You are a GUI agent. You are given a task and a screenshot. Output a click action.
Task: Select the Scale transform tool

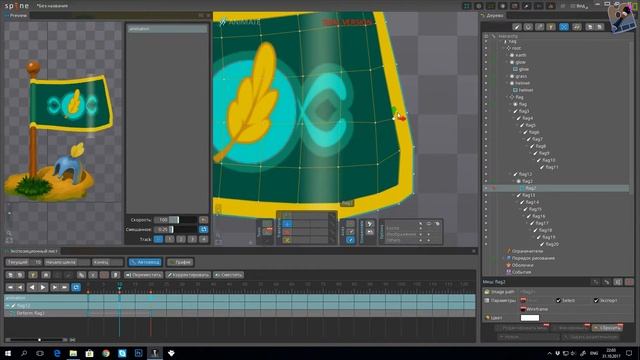pyautogui.click(x=287, y=232)
